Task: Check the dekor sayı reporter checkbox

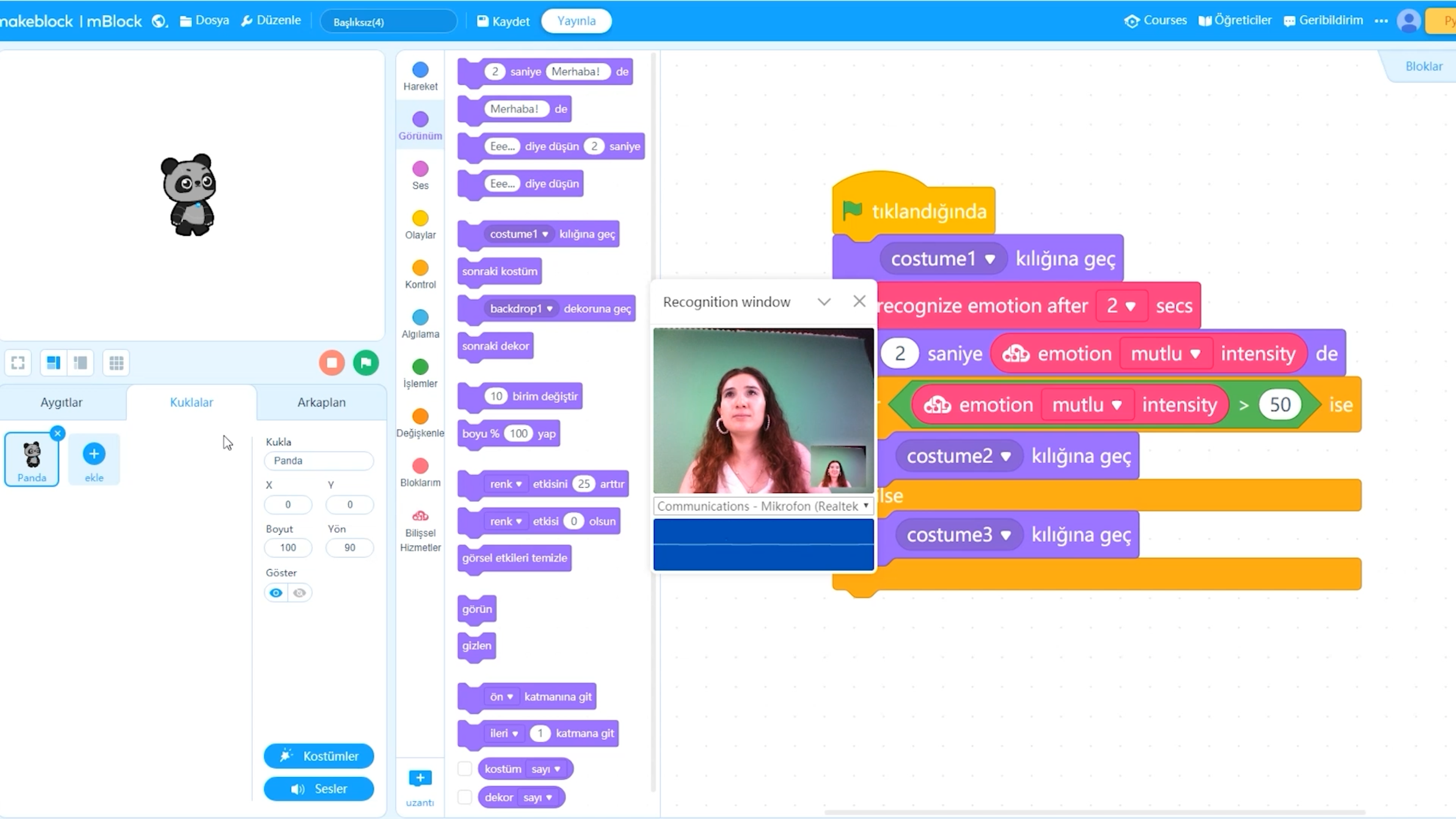Action: tap(465, 797)
